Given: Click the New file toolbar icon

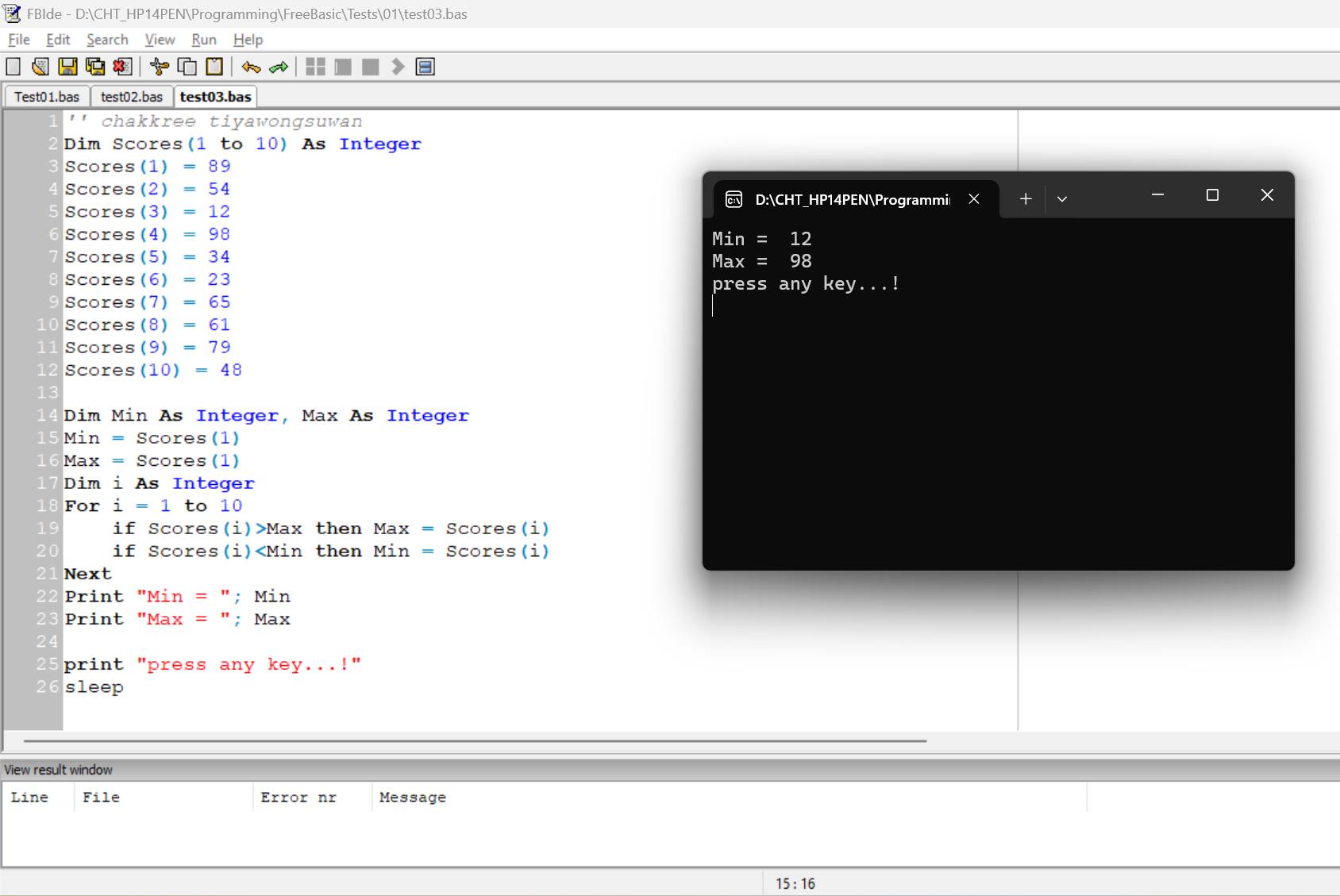Looking at the screenshot, I should (x=13, y=67).
